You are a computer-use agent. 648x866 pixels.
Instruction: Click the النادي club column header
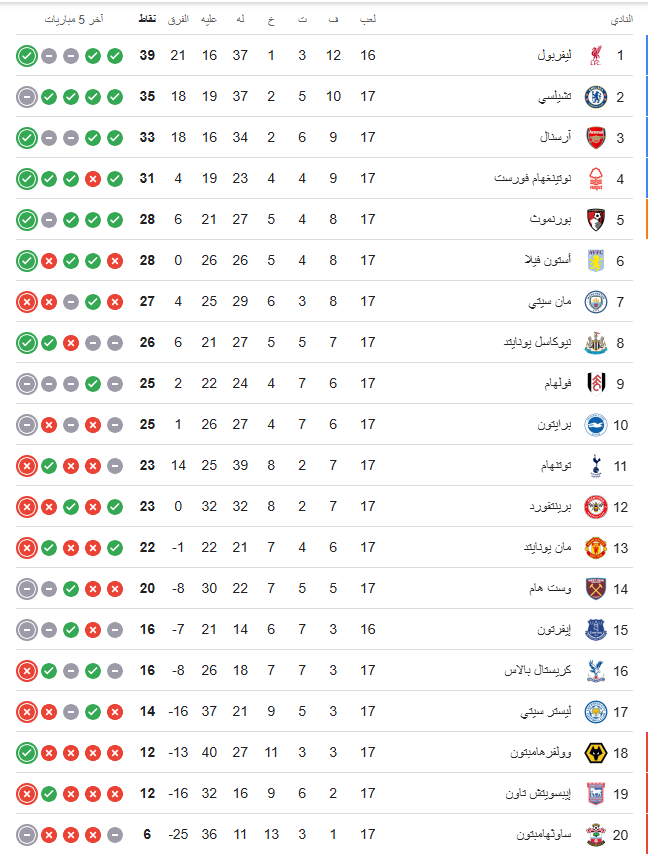pos(621,19)
